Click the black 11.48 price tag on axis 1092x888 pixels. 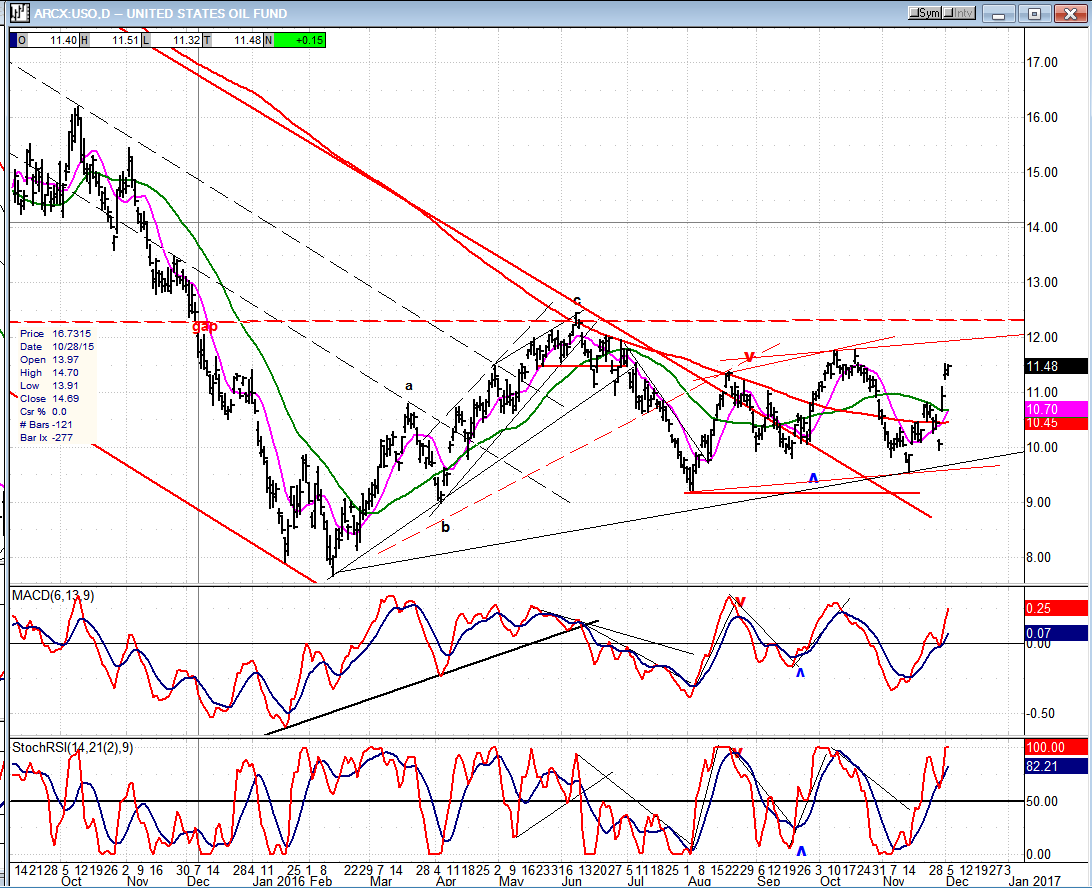coord(1056,366)
